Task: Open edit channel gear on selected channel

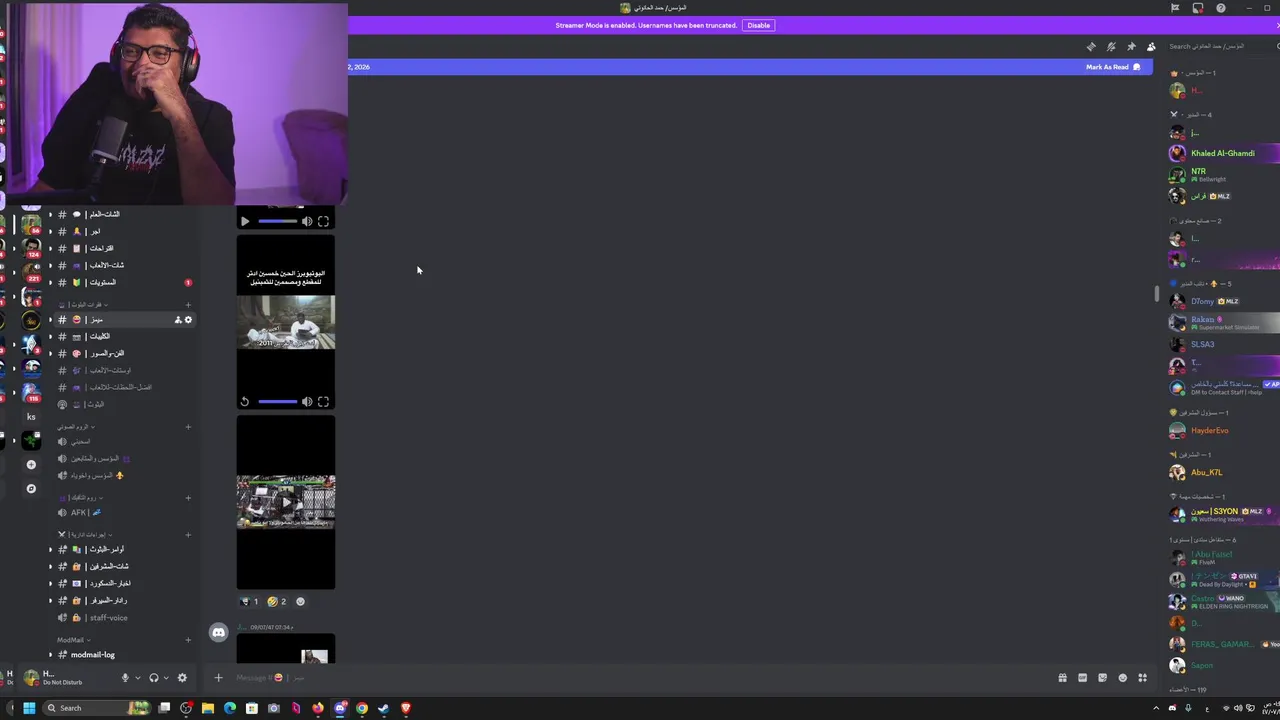Action: [188, 320]
